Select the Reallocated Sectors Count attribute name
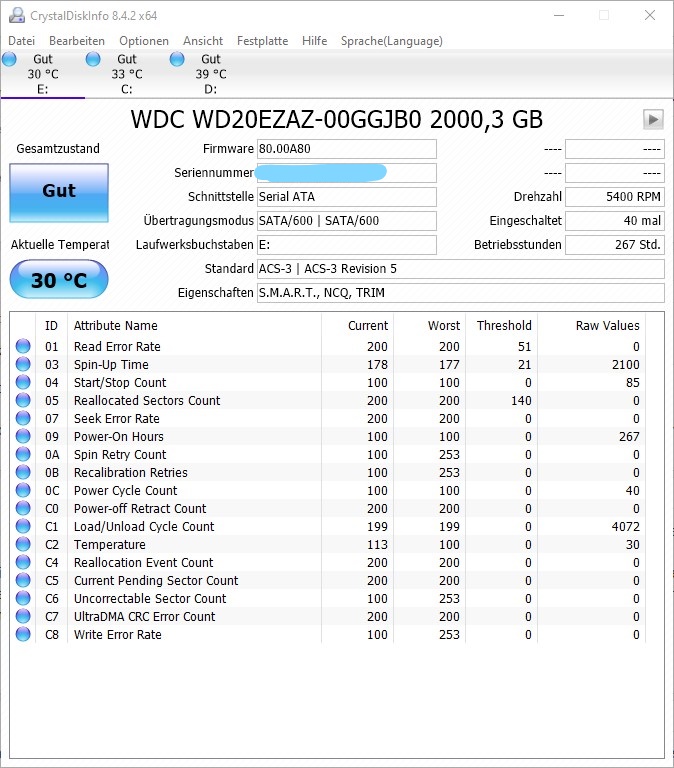Image resolution: width=674 pixels, height=768 pixels. 147,401
